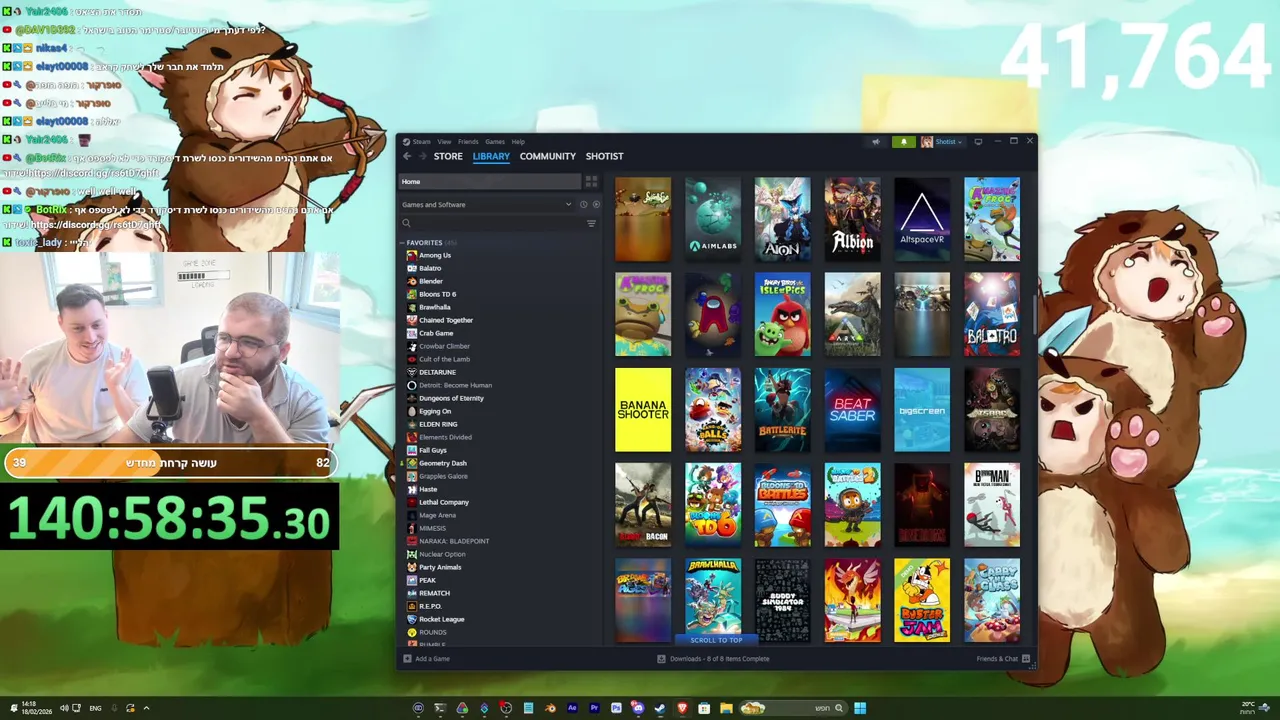Click the Brave browser taskbar icon
Screen dimensions: 1280x720
click(682, 708)
